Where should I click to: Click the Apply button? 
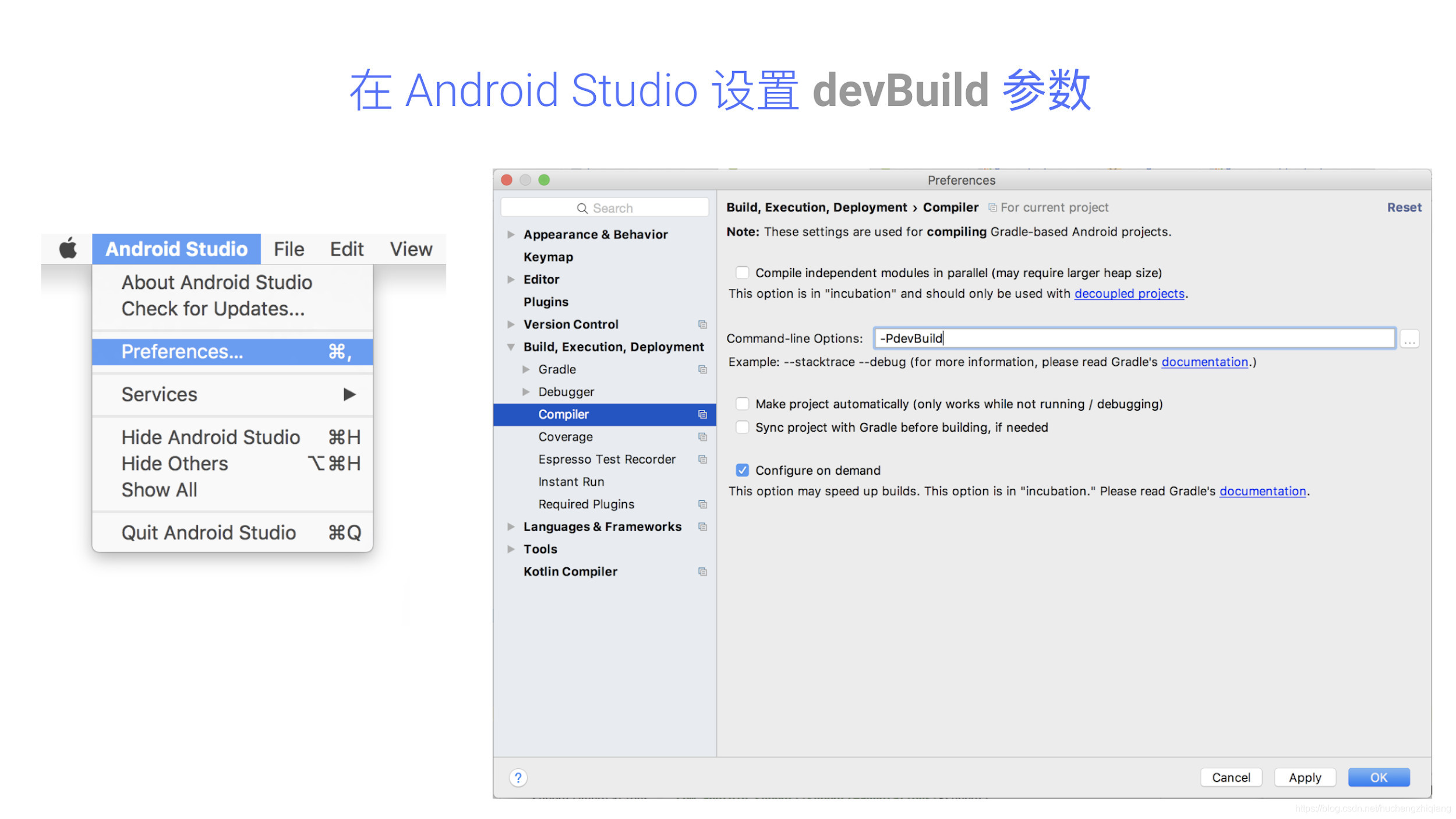pyautogui.click(x=1305, y=778)
